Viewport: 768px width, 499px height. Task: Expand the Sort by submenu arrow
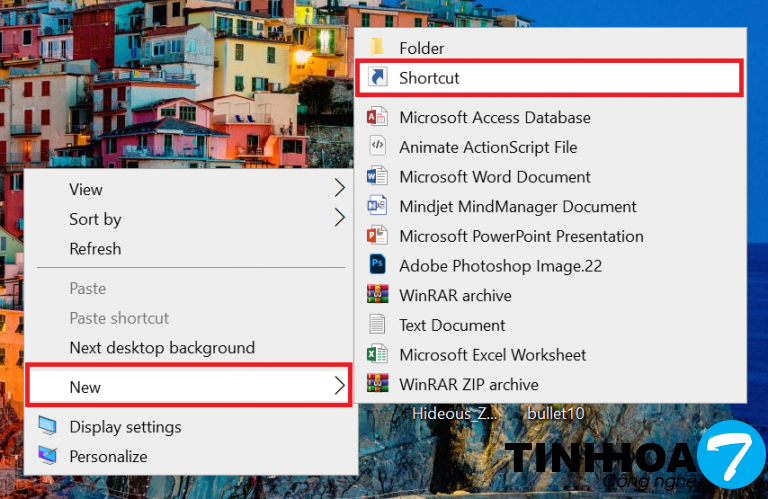pos(339,218)
